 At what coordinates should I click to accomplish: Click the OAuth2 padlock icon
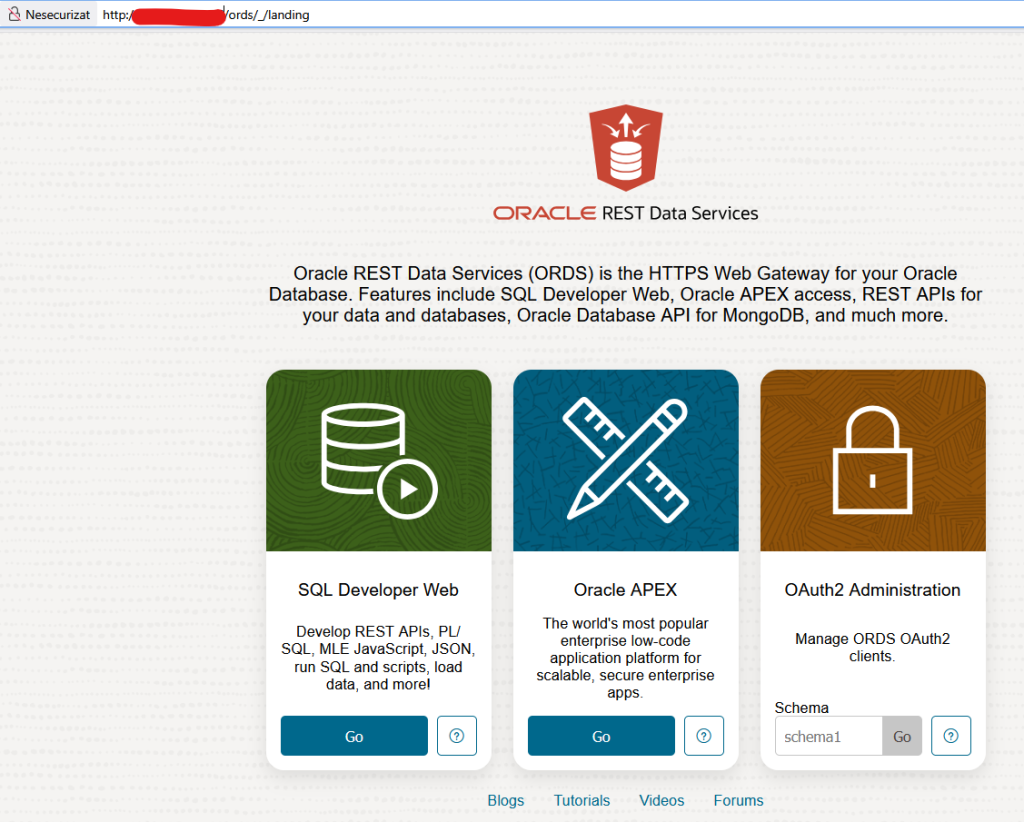coord(872,461)
